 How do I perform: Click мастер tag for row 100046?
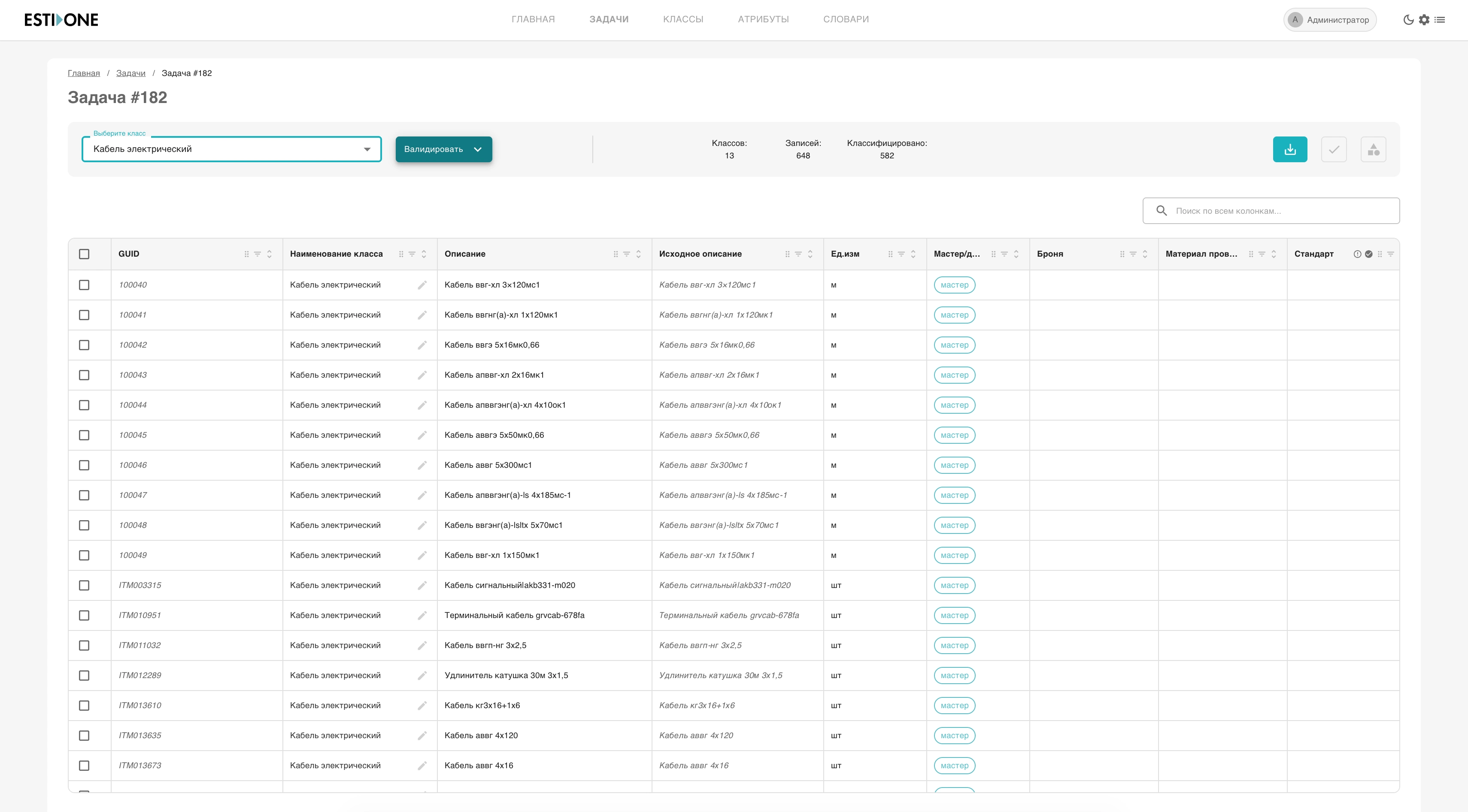pyautogui.click(x=954, y=466)
